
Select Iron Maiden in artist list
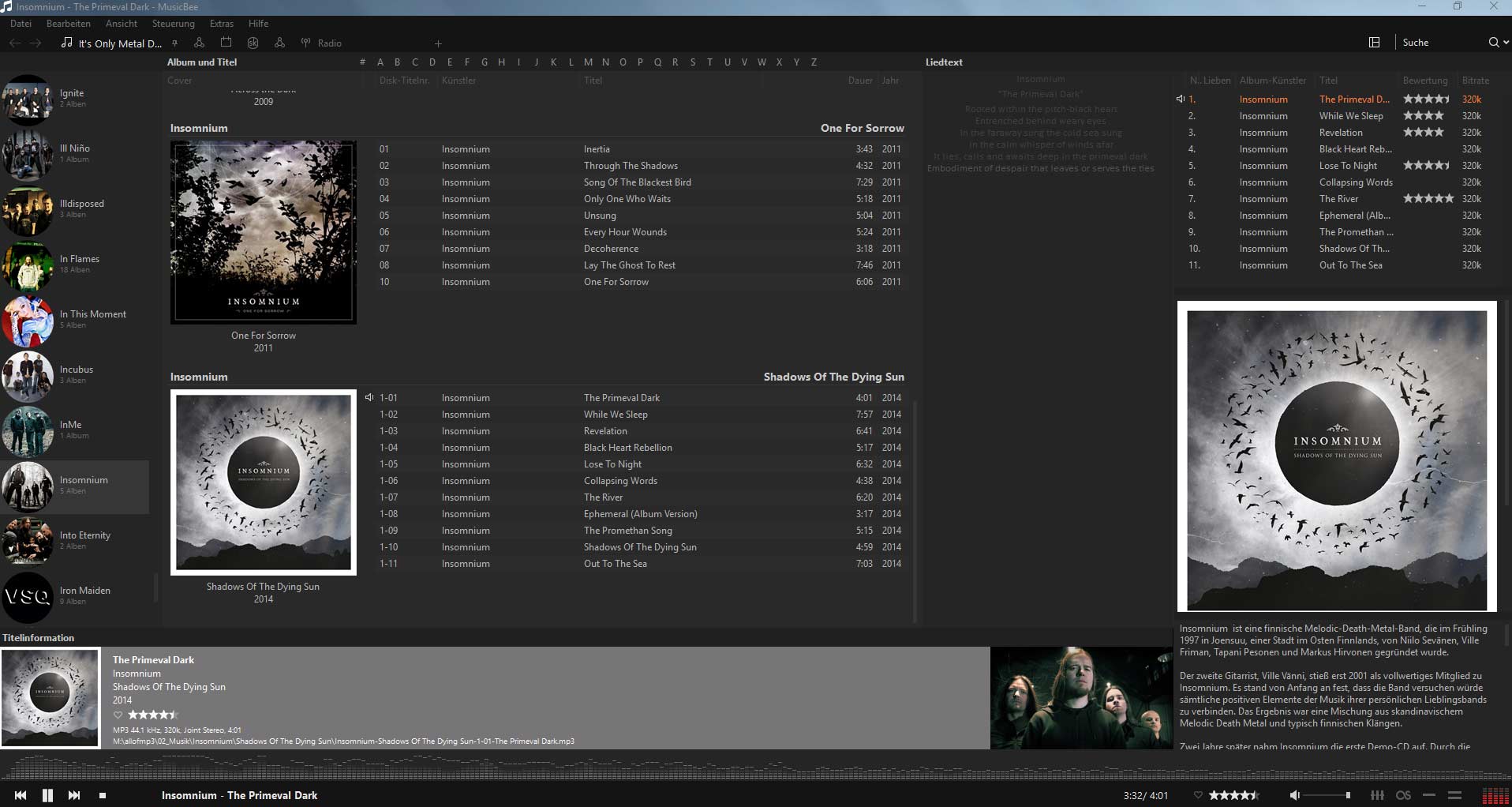pos(75,596)
